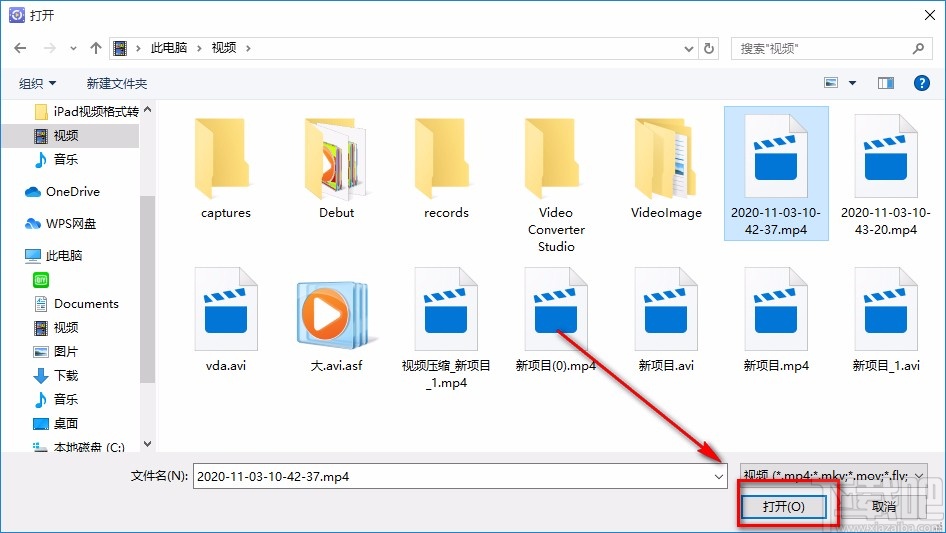Go back using the back arrow
Viewport: 946px width, 533px height.
coord(20,48)
